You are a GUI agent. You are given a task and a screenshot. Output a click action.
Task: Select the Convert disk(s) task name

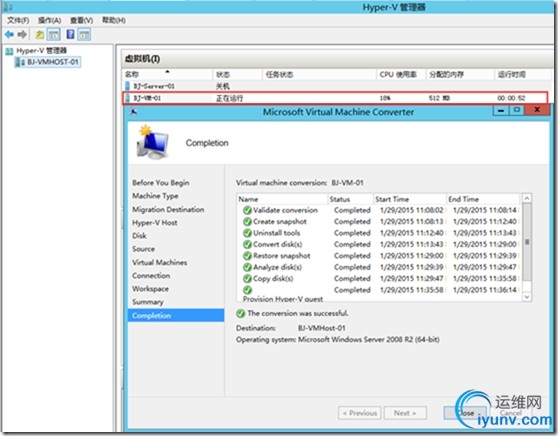tap(278, 244)
